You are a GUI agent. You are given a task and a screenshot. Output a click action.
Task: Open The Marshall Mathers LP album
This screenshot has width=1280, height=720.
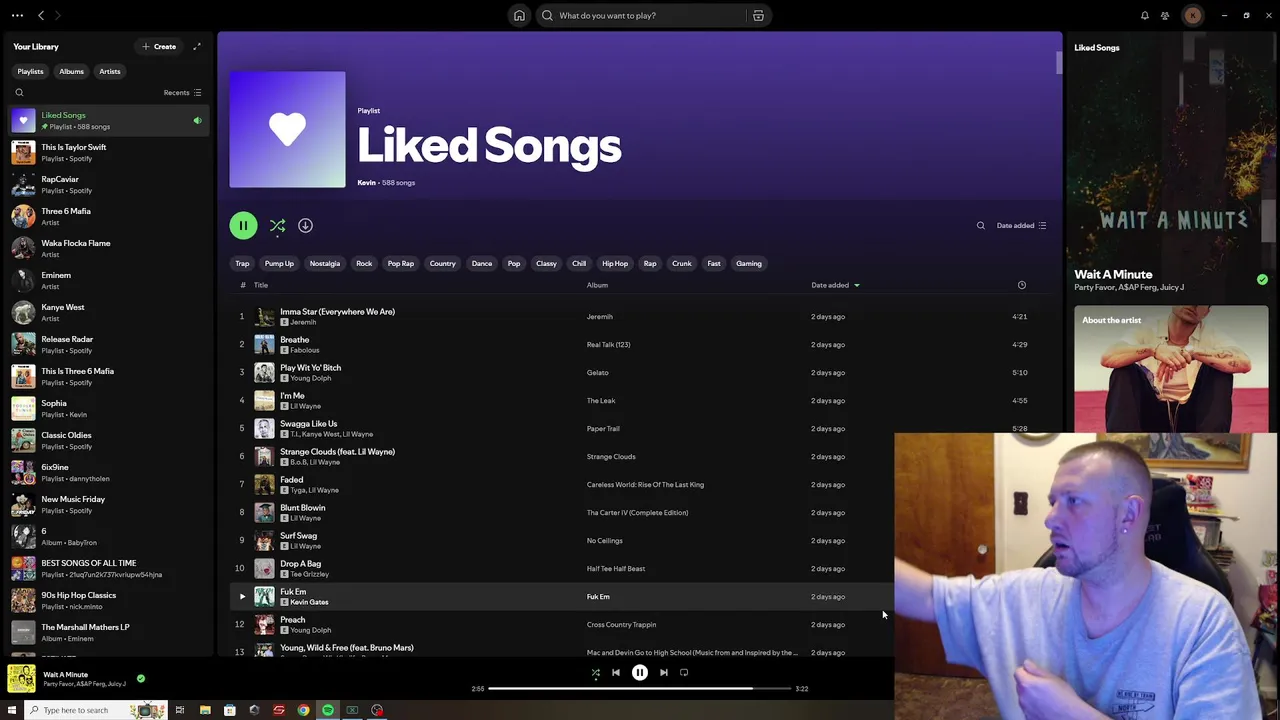pyautogui.click(x=110, y=632)
